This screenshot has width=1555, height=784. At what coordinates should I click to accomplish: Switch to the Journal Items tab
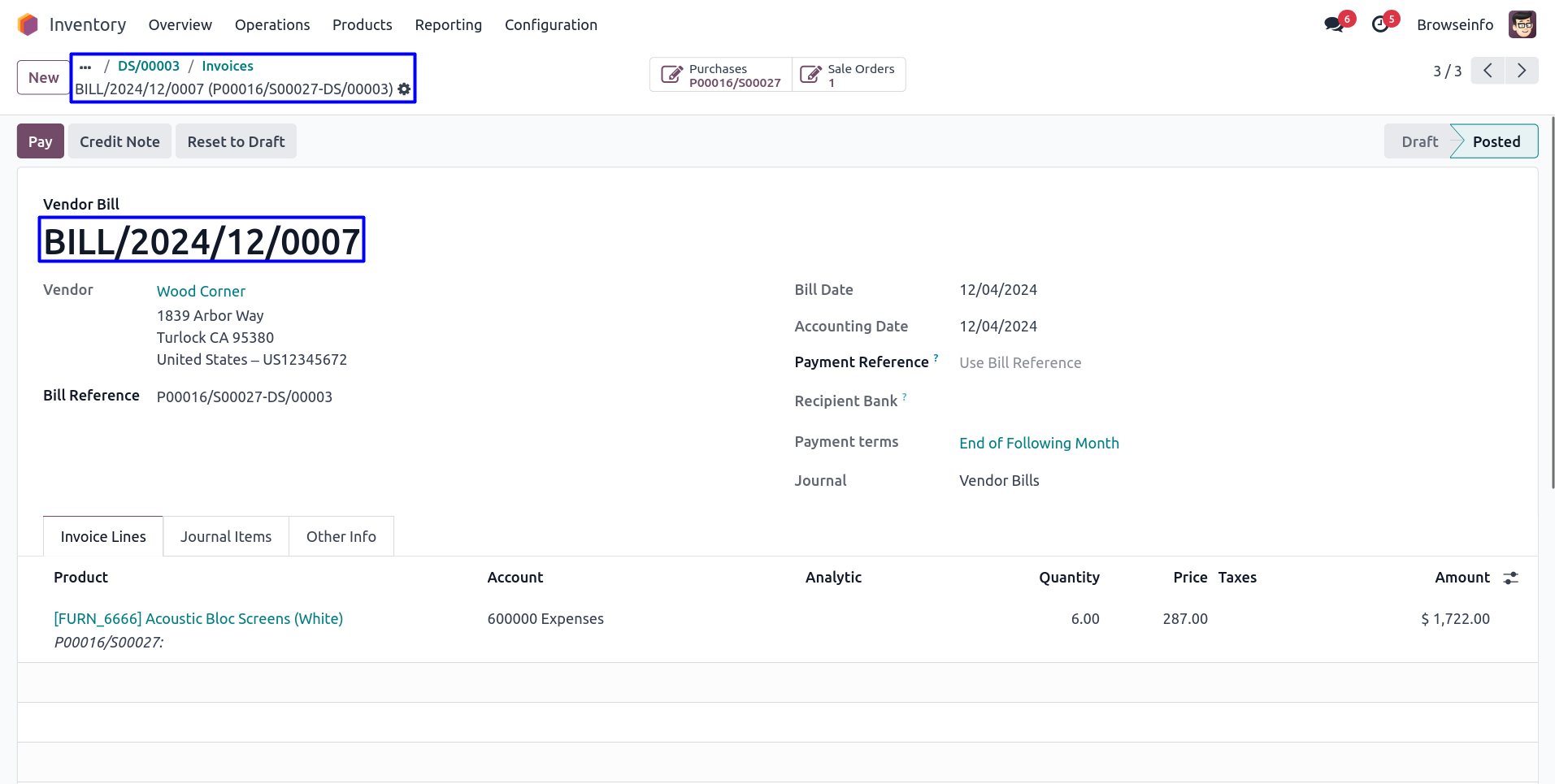click(226, 537)
